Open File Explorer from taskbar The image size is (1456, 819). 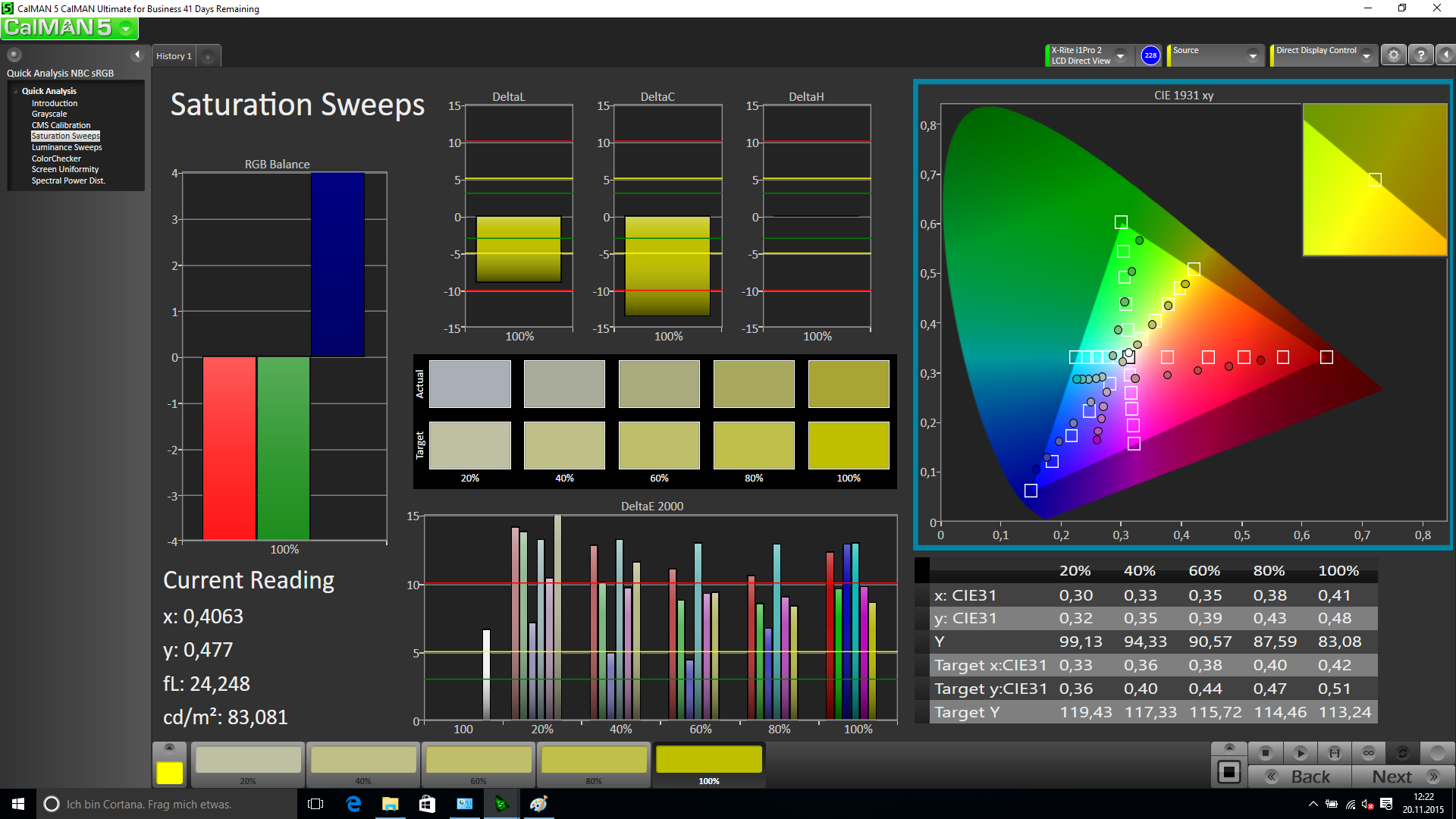point(391,804)
